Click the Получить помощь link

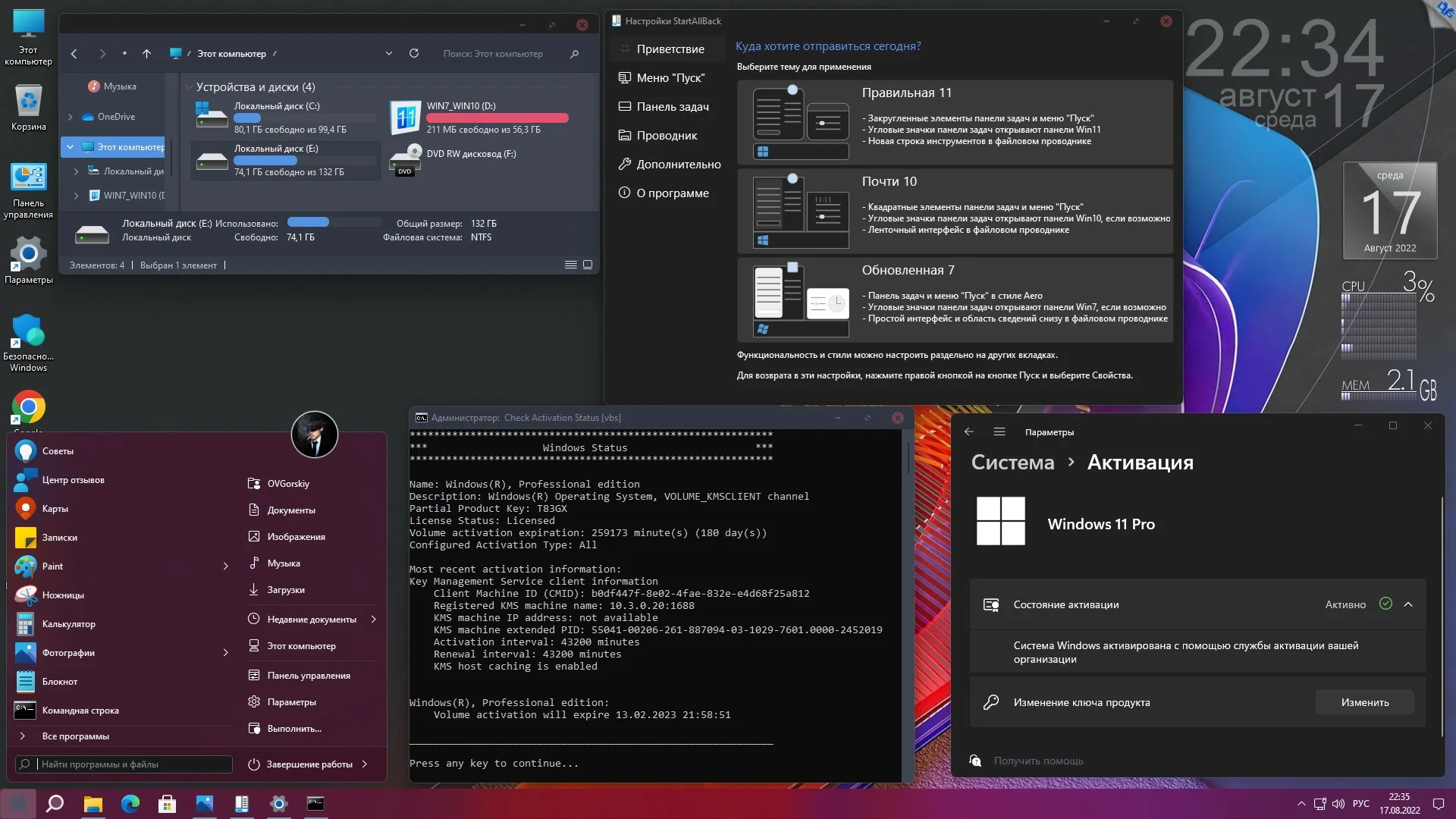pos(1038,761)
